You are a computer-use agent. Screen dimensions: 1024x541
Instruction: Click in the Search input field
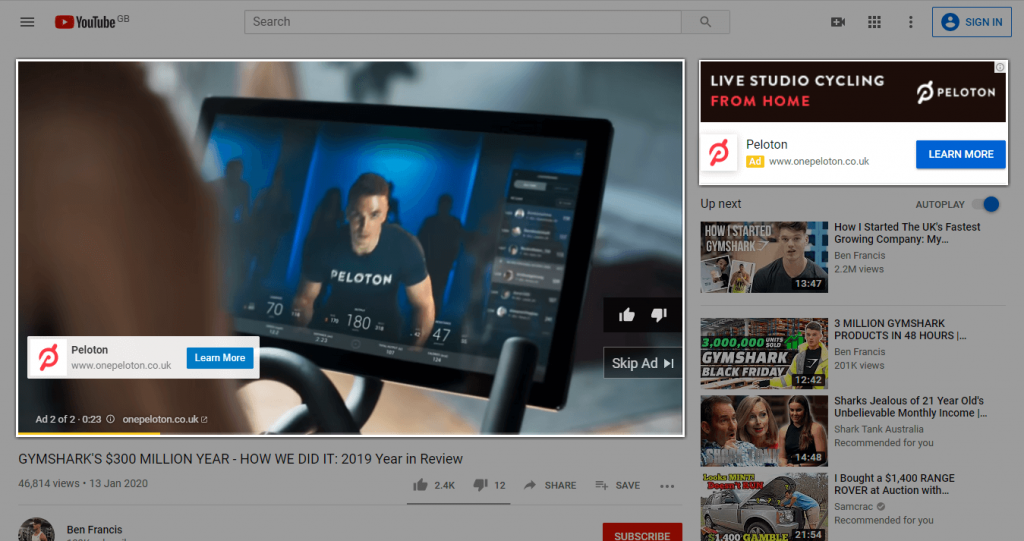[462, 22]
